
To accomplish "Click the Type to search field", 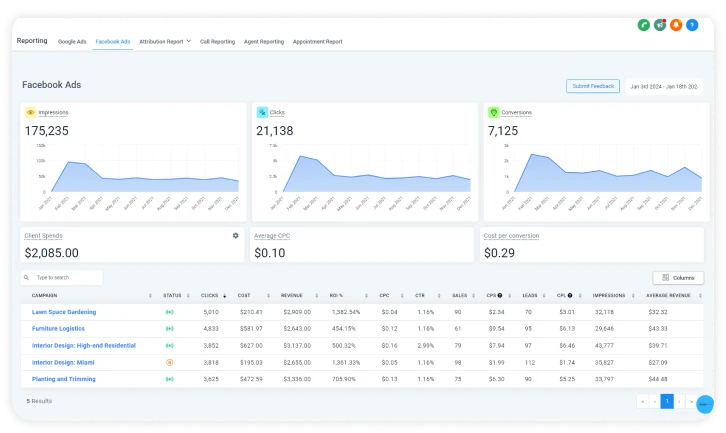I will point(62,277).
